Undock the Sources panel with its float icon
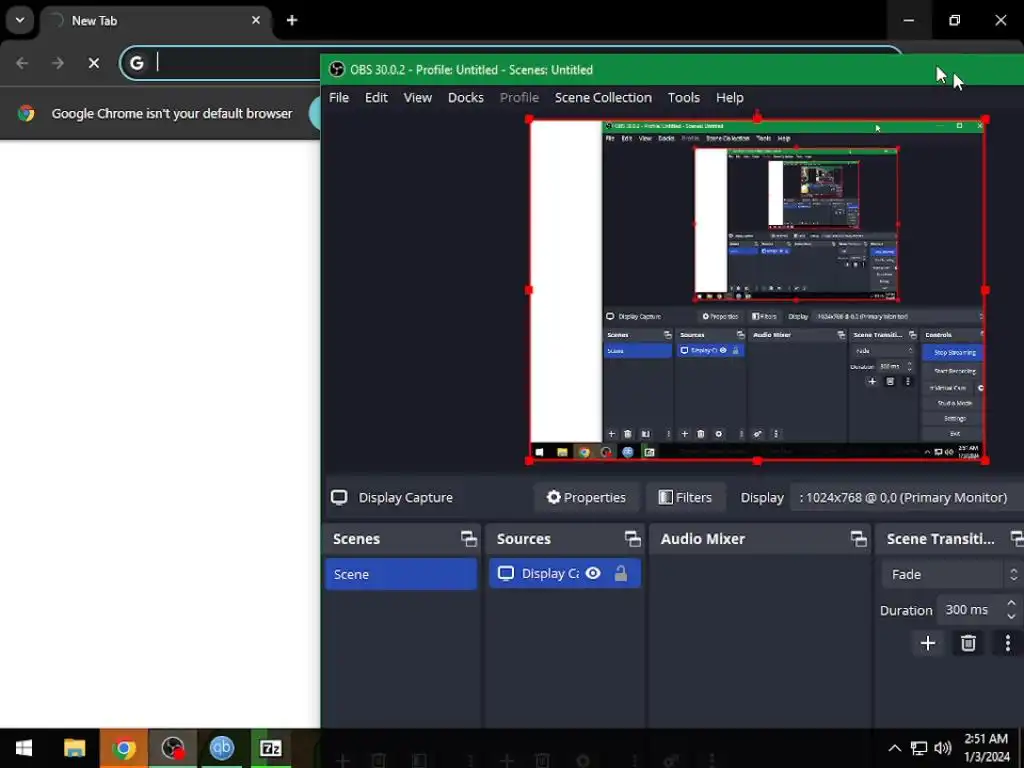The height and width of the screenshot is (768, 1024). [632, 539]
